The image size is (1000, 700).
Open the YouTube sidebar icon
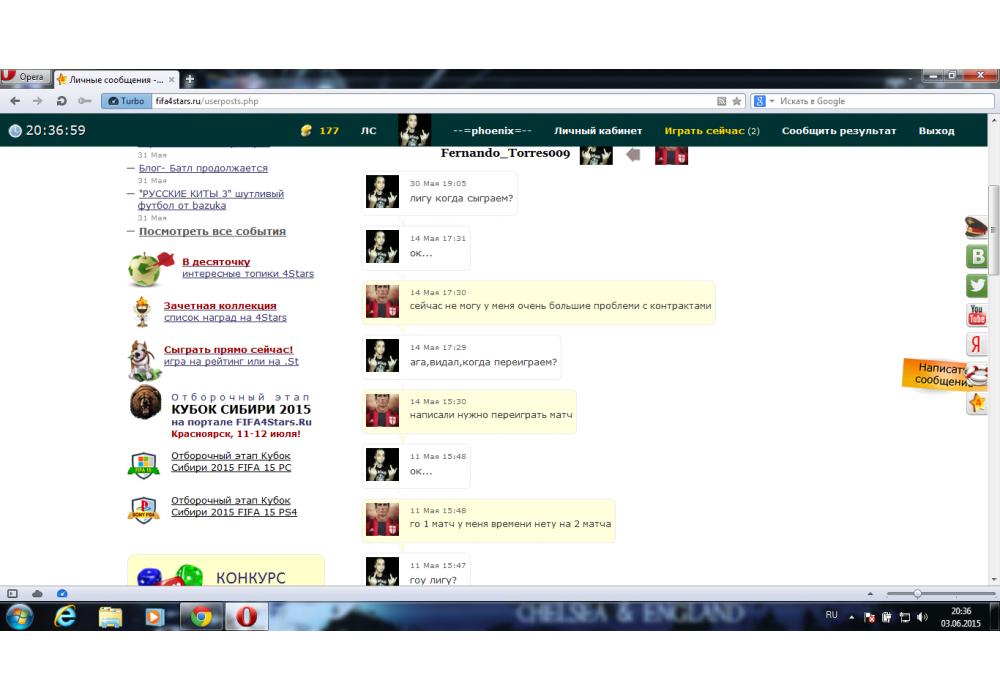click(x=977, y=315)
